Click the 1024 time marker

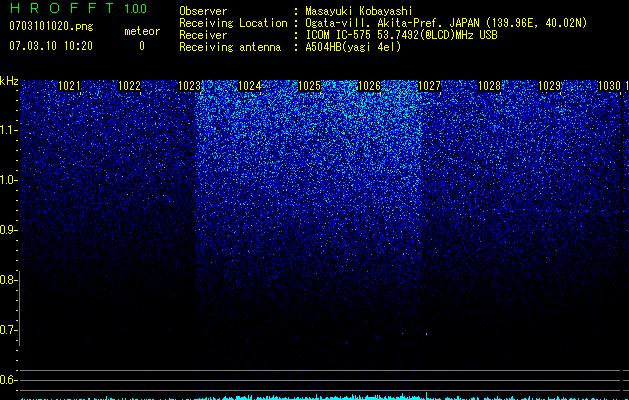coord(250,86)
